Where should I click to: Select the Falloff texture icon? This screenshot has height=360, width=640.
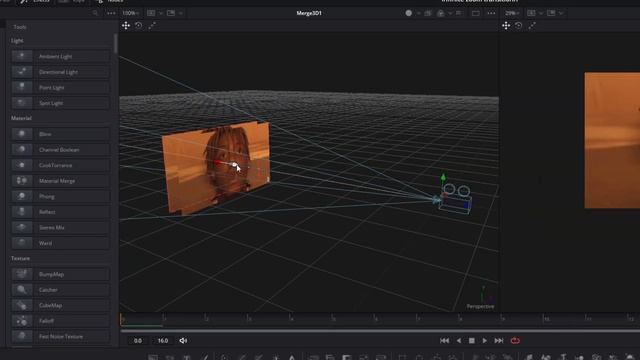coord(22,321)
